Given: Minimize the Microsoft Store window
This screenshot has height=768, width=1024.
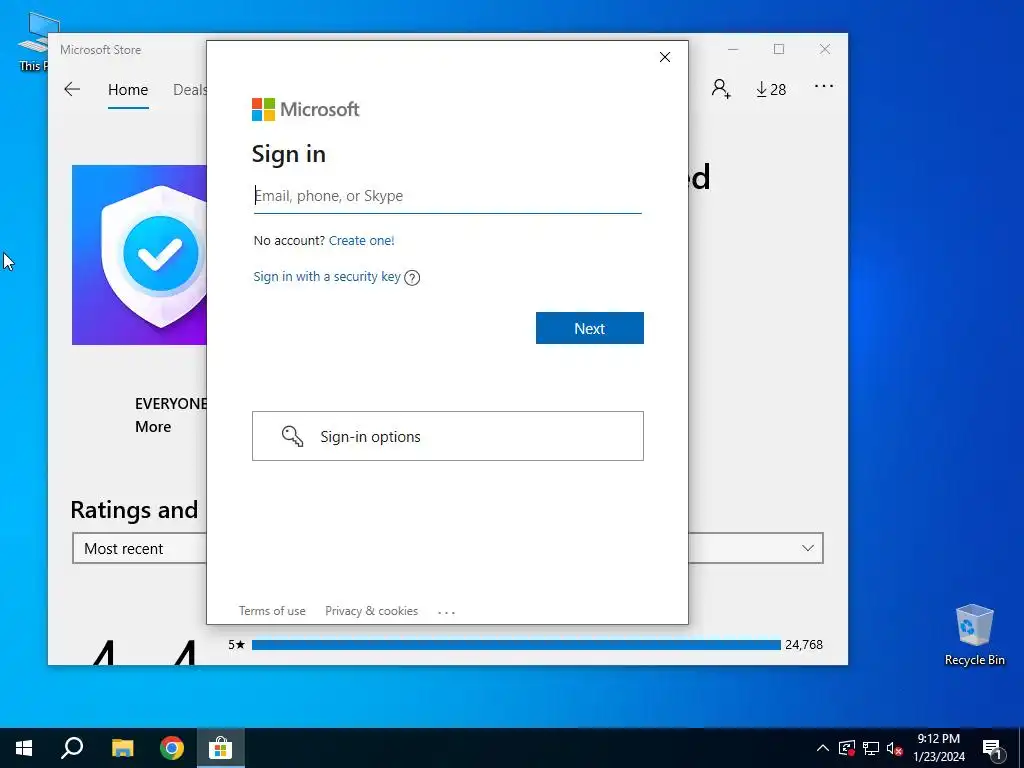Looking at the screenshot, I should point(733,50).
